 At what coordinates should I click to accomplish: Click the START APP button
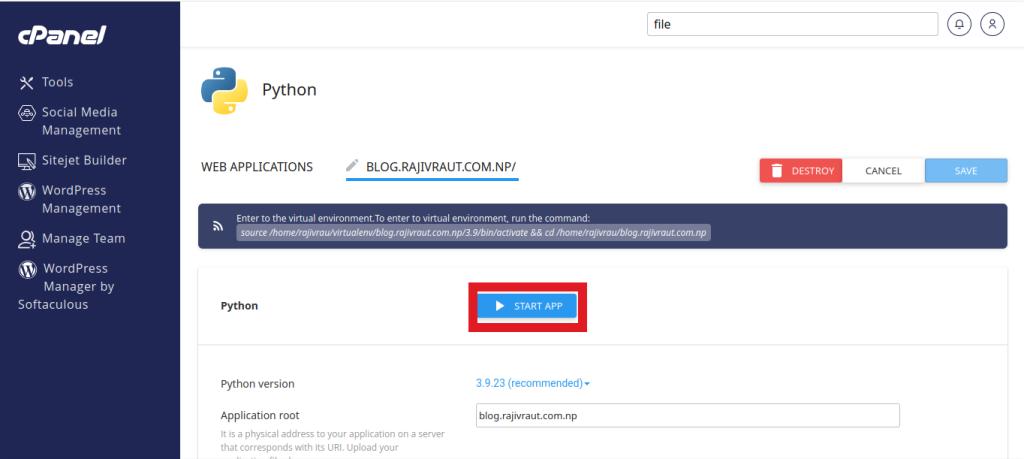tap(527, 306)
